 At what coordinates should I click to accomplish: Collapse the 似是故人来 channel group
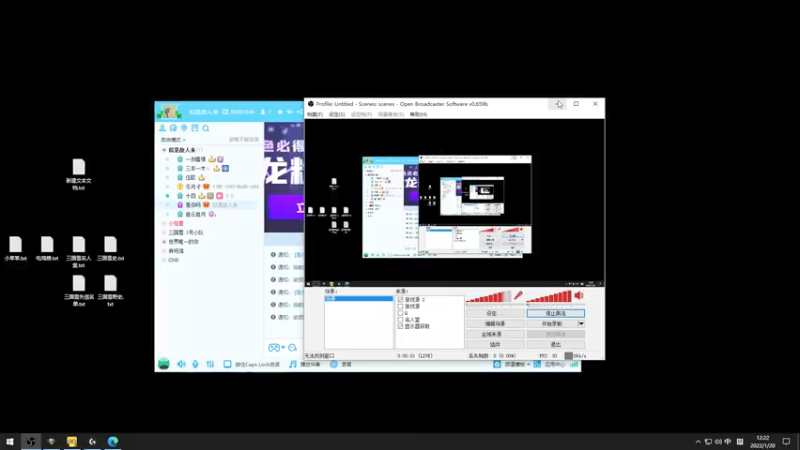click(x=164, y=150)
